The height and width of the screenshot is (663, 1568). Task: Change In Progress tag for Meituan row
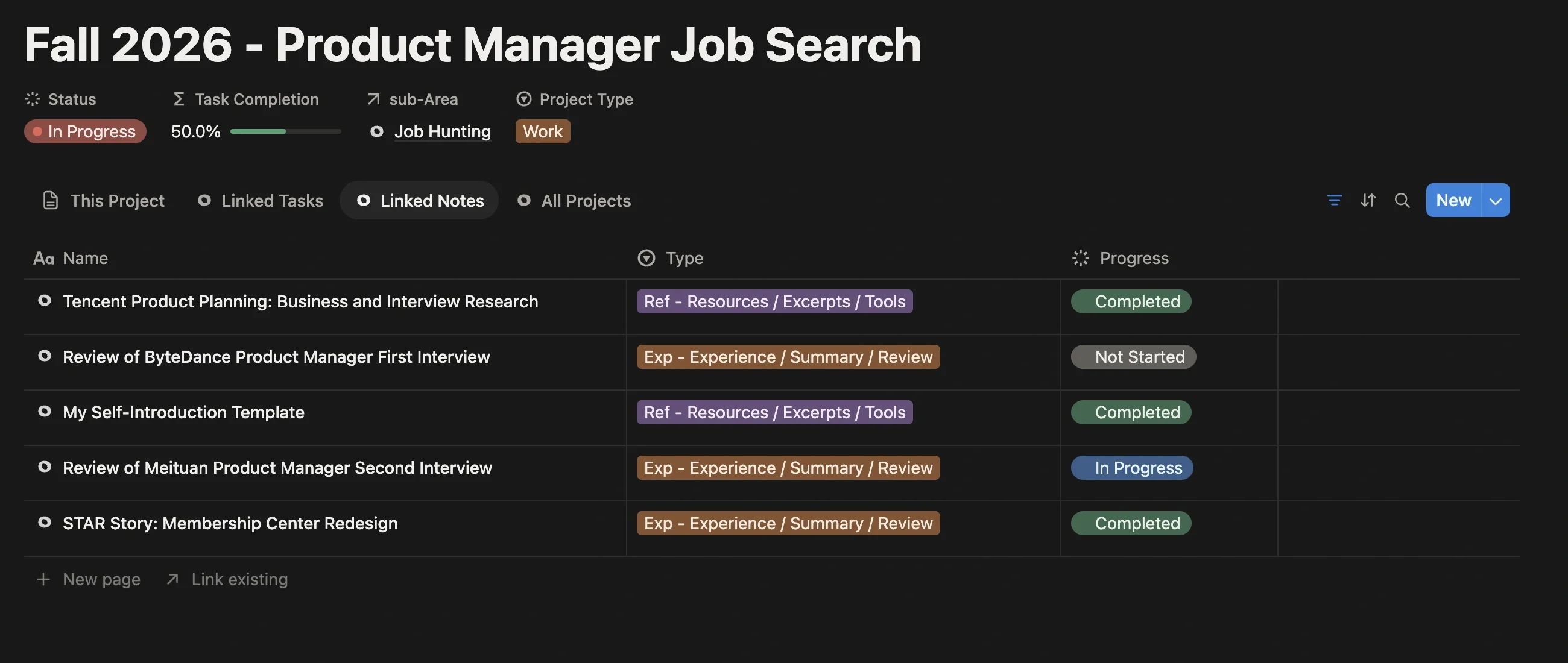[x=1132, y=467]
